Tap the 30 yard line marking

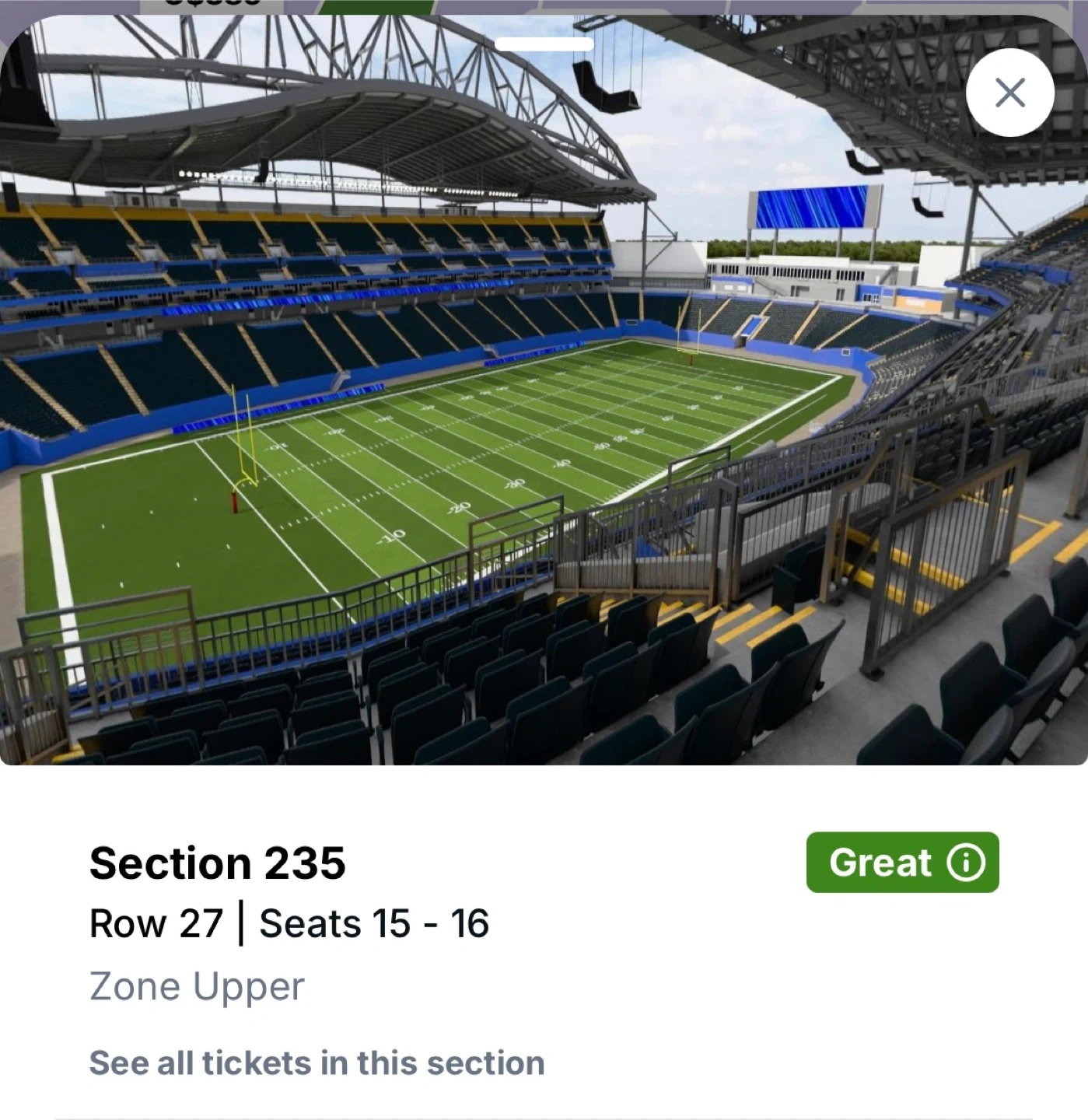tap(514, 484)
